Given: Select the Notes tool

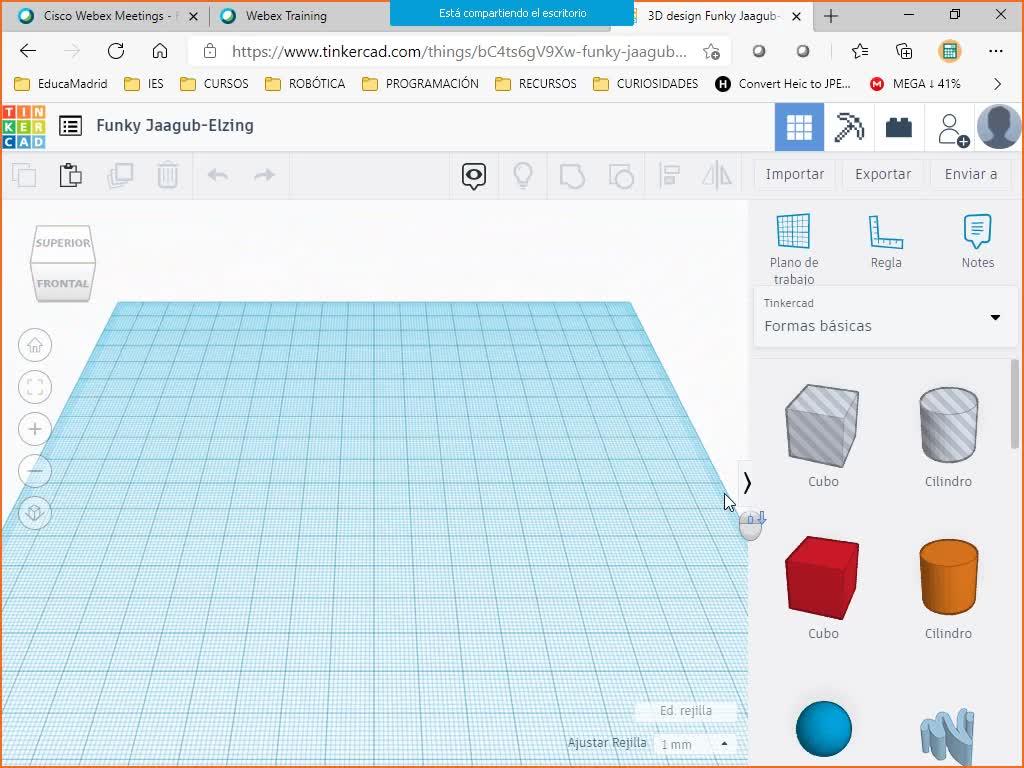Looking at the screenshot, I should tap(978, 242).
